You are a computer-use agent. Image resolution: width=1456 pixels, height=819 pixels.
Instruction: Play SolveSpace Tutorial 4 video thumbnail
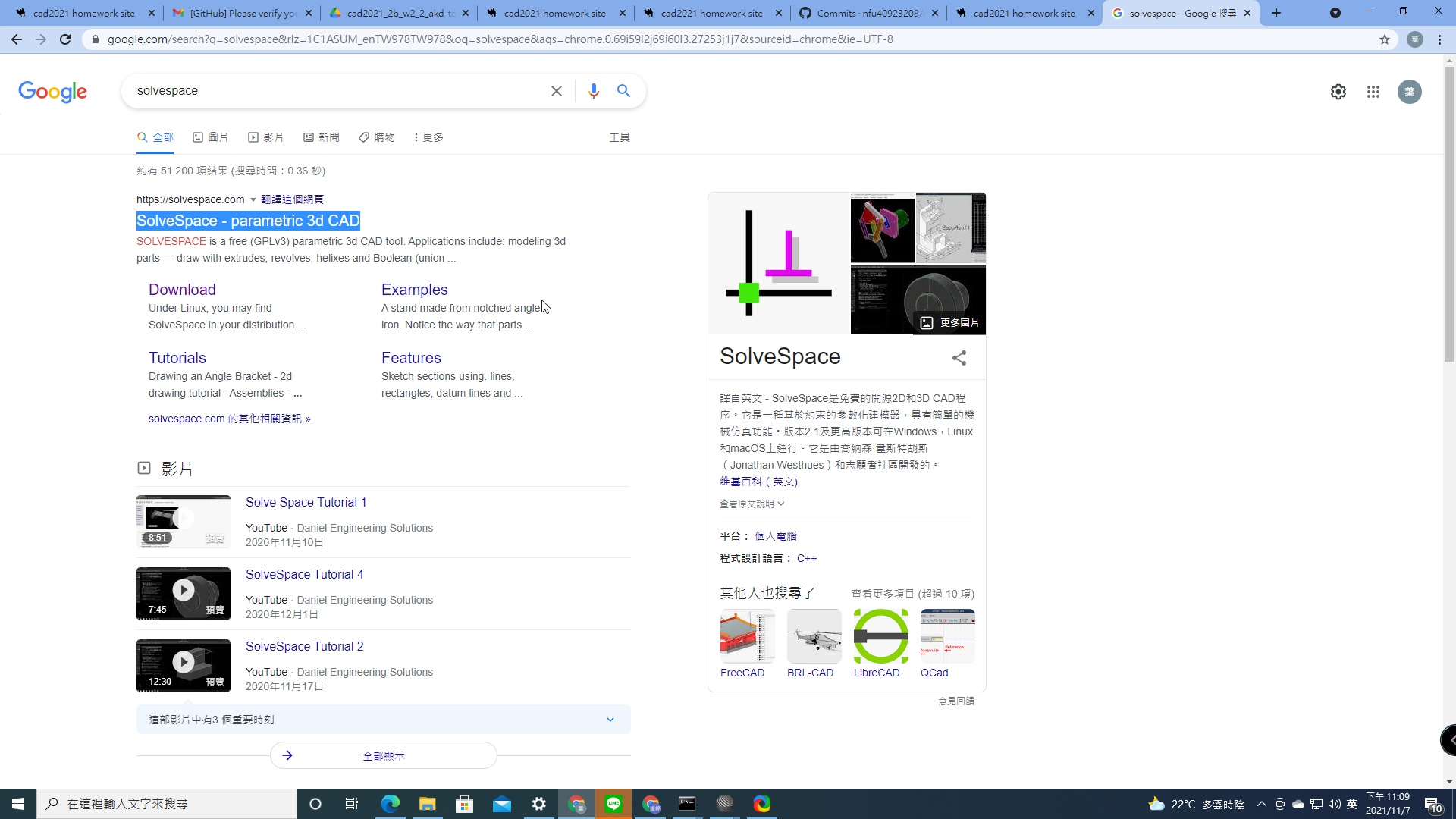click(184, 594)
